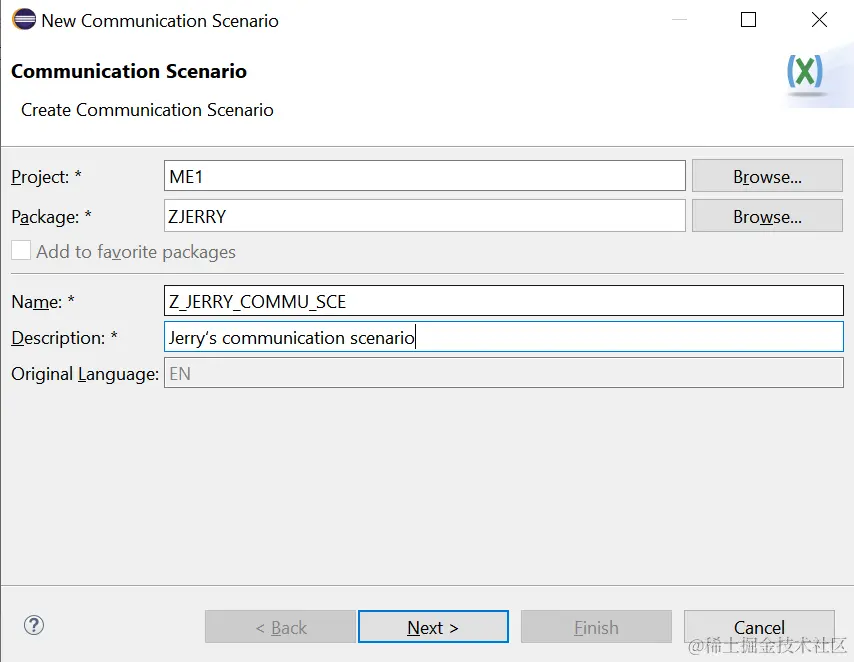Enable Add to favorite packages checkbox
The width and height of the screenshot is (854, 662).
pos(21,251)
